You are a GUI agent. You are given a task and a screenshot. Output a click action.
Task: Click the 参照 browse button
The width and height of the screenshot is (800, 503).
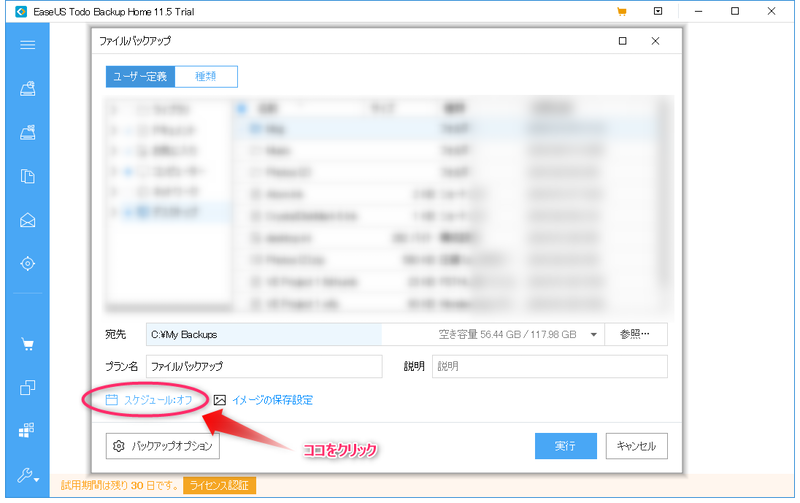tap(636, 335)
